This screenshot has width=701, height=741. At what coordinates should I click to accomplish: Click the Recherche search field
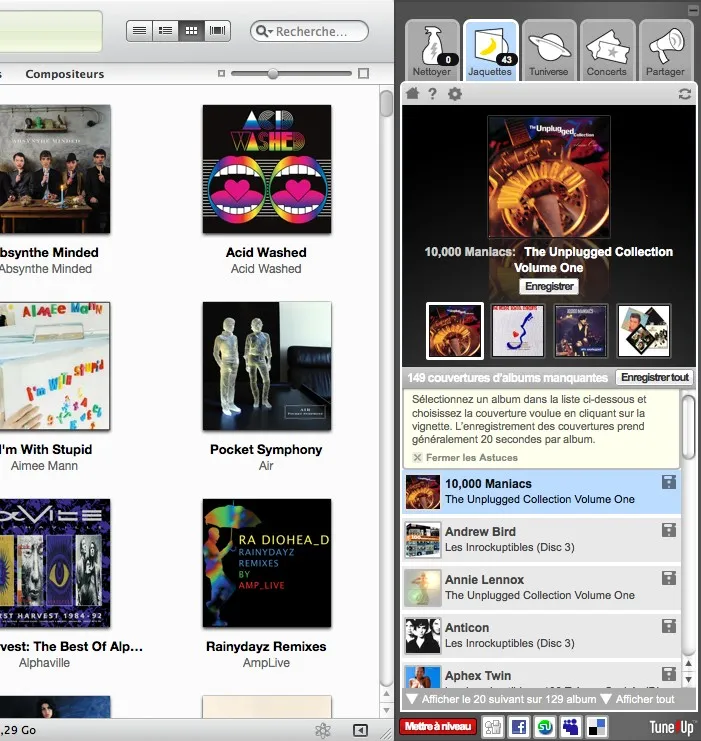click(309, 32)
